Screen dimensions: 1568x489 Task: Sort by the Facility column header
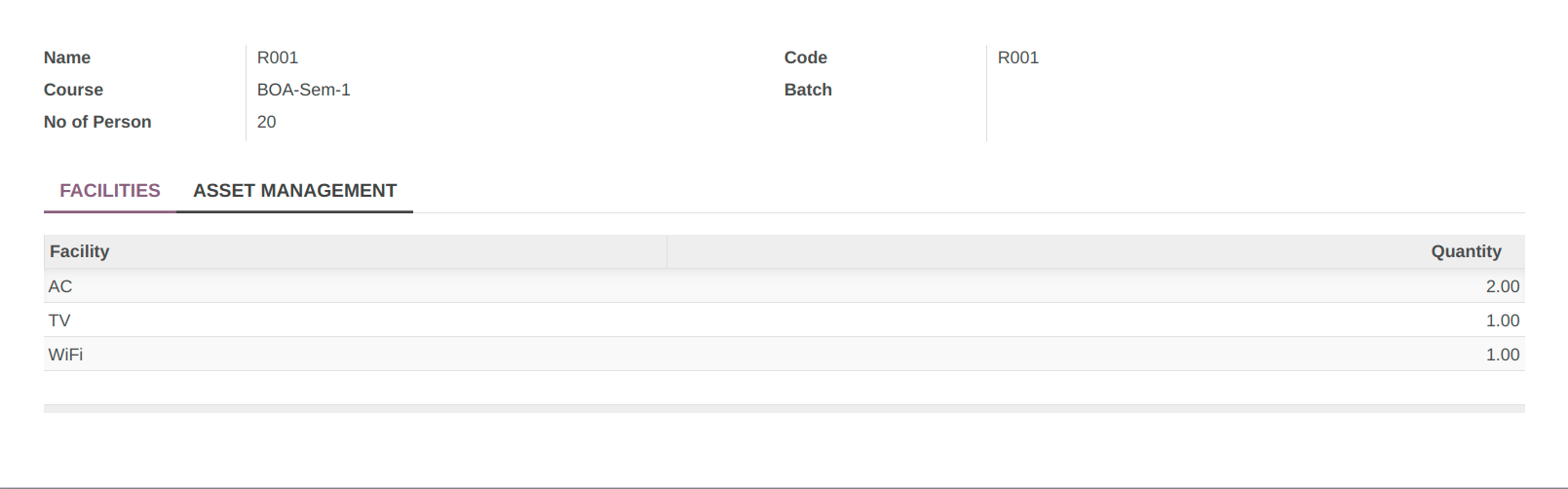(356, 251)
